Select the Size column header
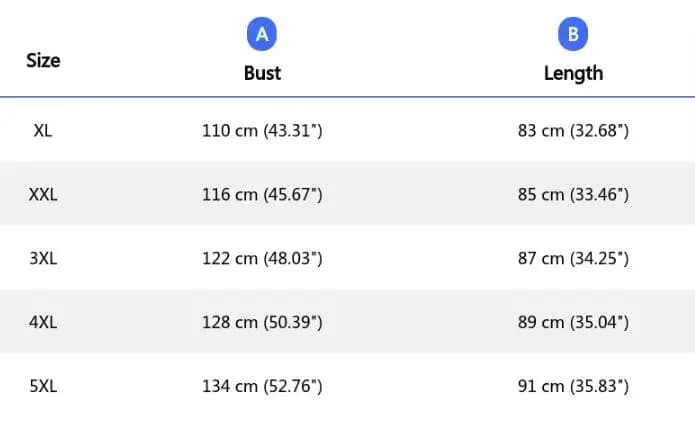The image size is (695, 439). tap(43, 61)
